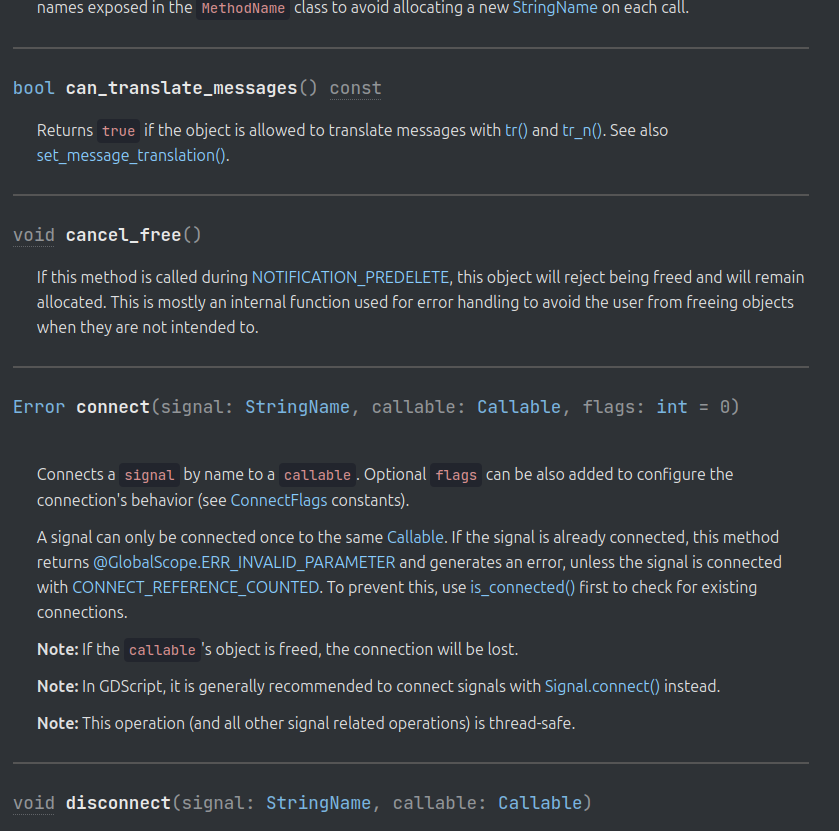Viewport: 839px width, 831px height.
Task: Click the bool return type of can_translate_messages
Action: pyautogui.click(x=34, y=88)
